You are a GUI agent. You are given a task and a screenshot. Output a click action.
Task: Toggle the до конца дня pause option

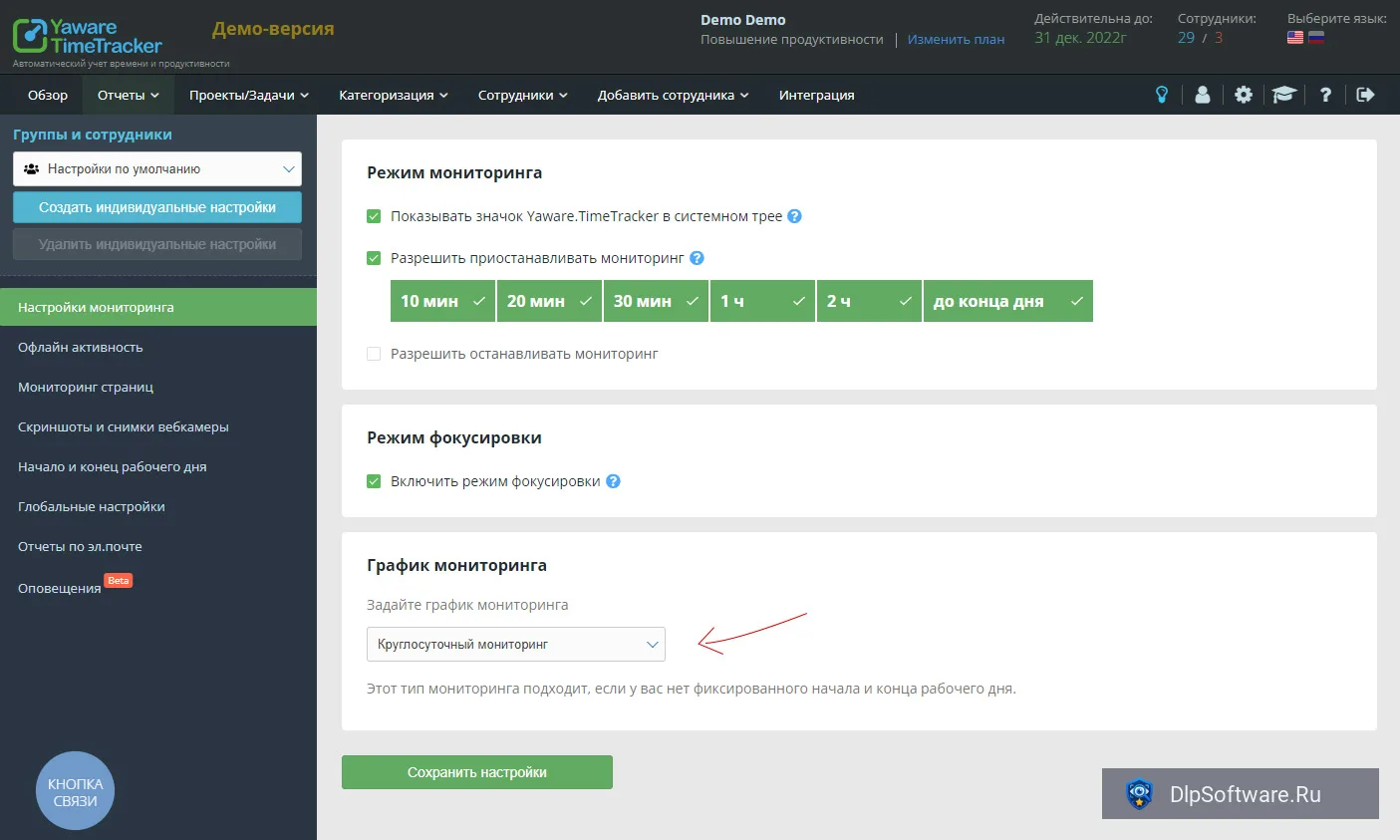coord(1008,301)
